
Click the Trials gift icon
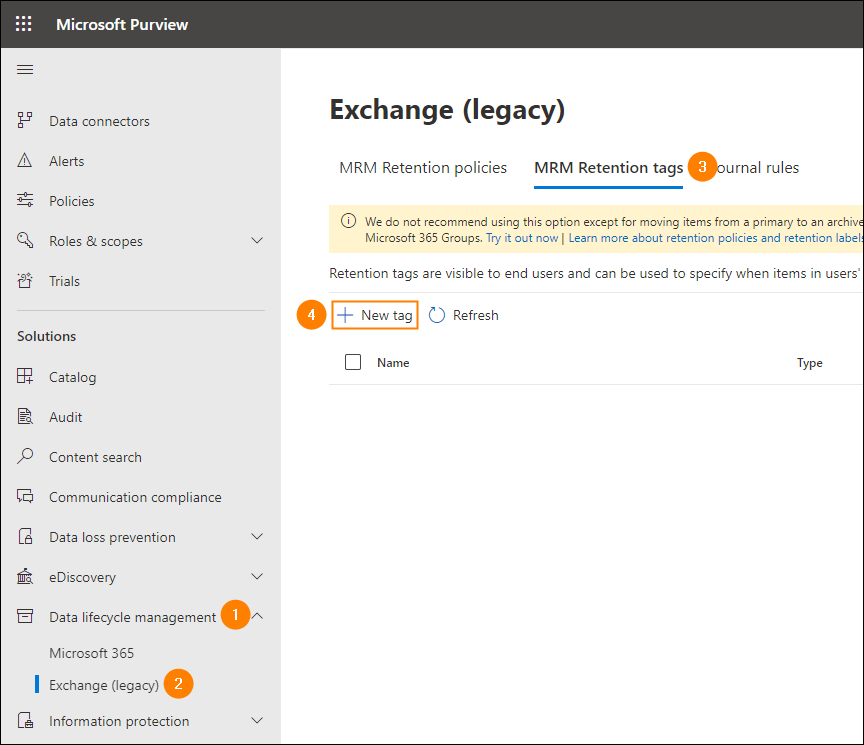click(25, 280)
